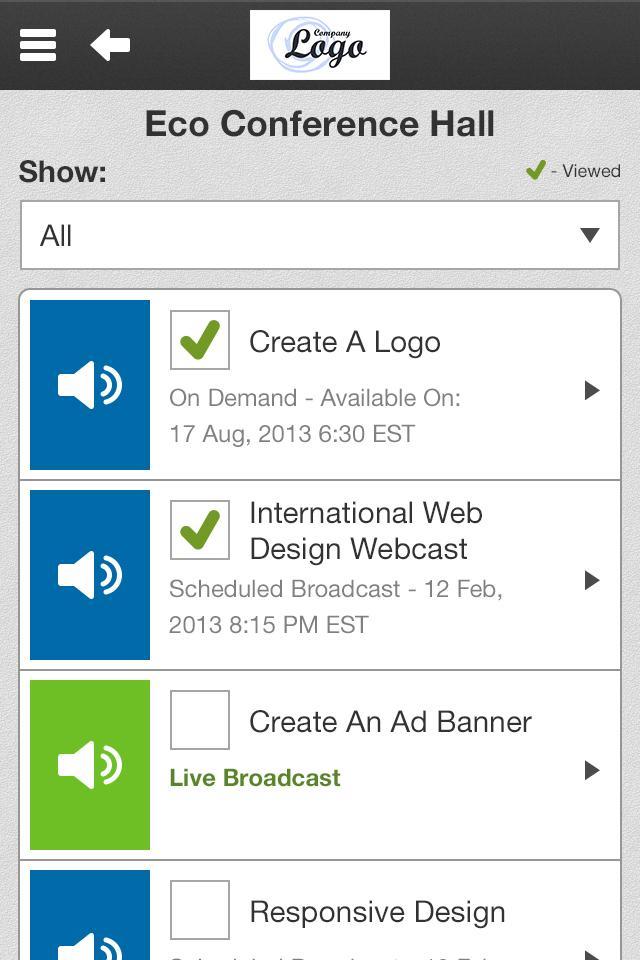Uncheck the Create A Logo checkbox
The image size is (640, 960).
pos(200,340)
